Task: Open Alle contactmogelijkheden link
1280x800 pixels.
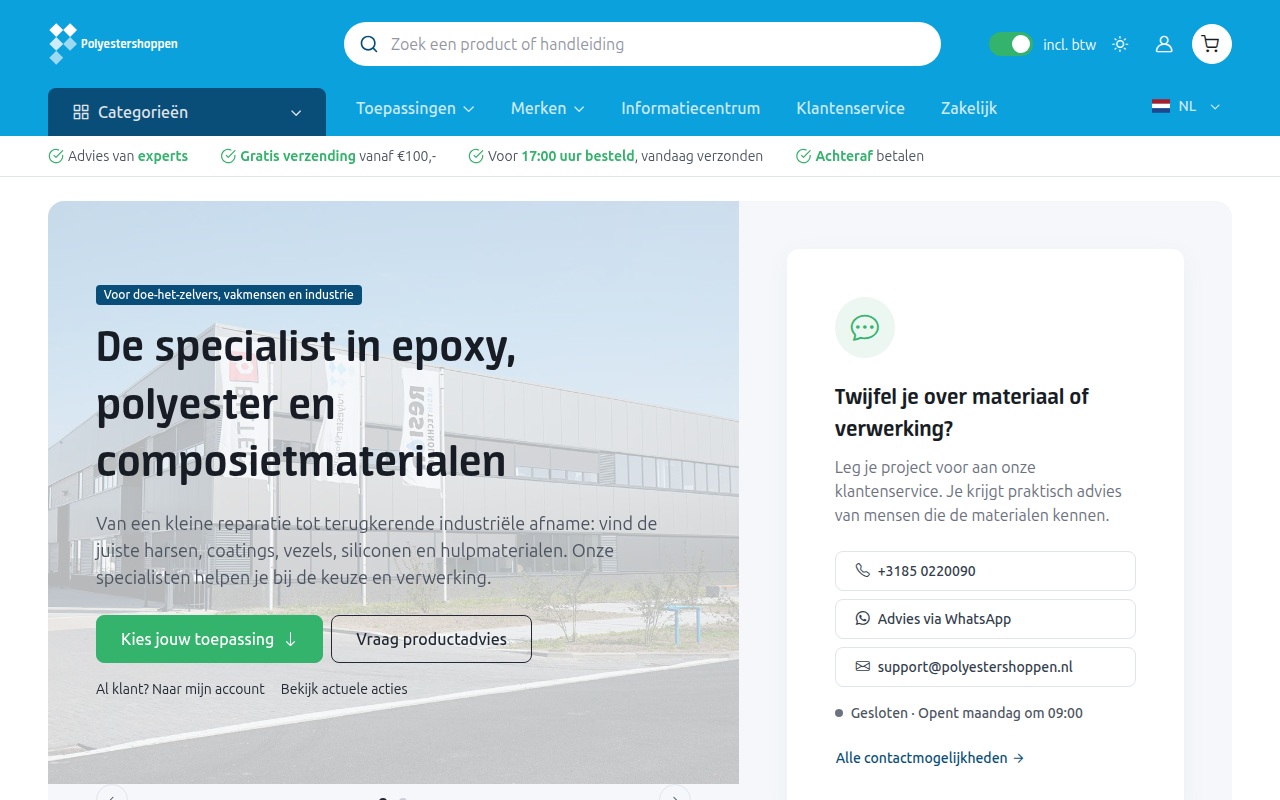Action: coord(930,758)
